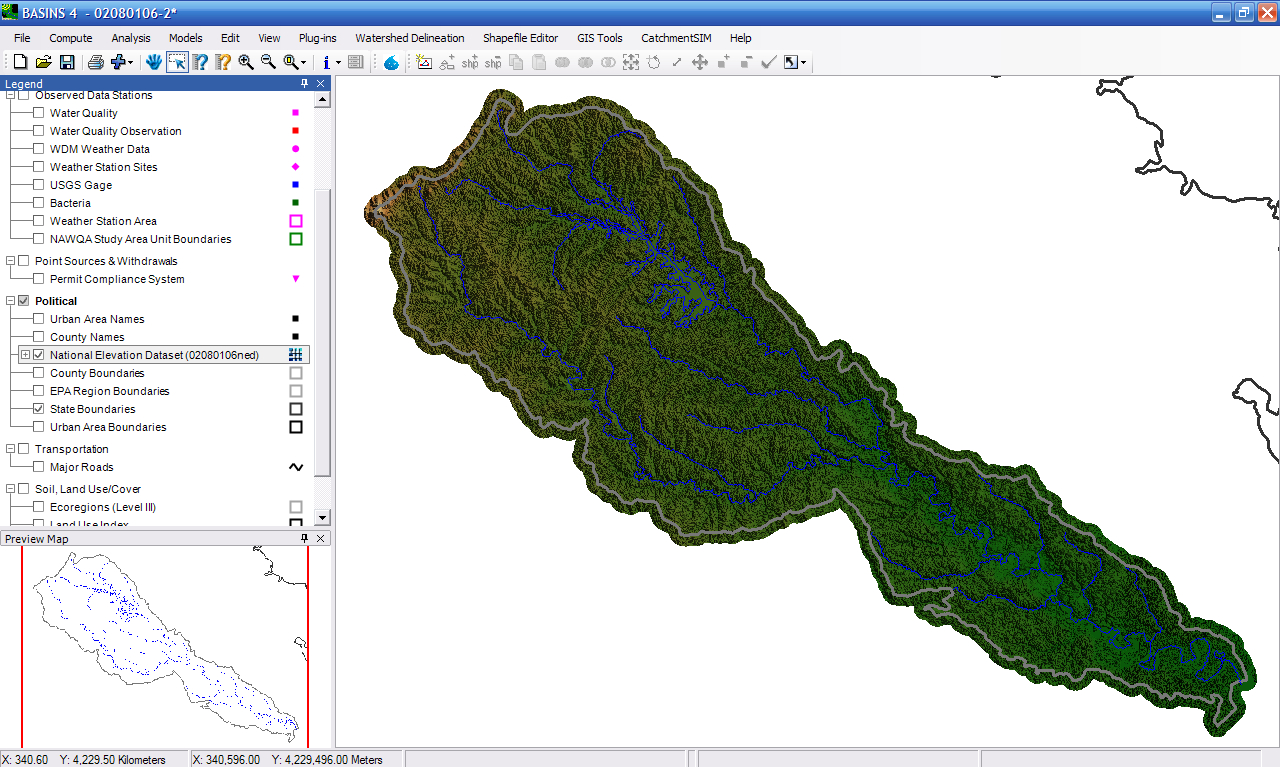1280x767 pixels.
Task: Collapse the Political layer group
Action: click(x=10, y=301)
